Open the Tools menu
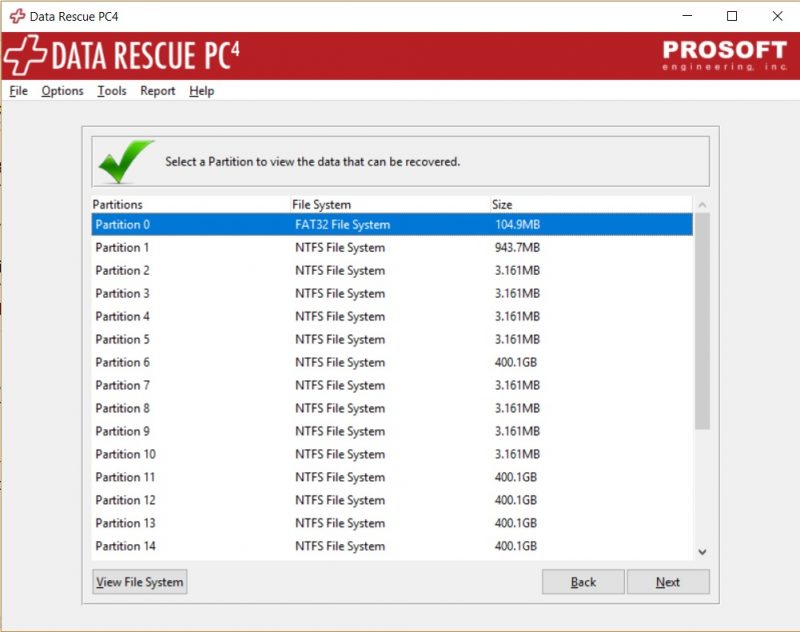Image resolution: width=800 pixels, height=632 pixels. [112, 91]
